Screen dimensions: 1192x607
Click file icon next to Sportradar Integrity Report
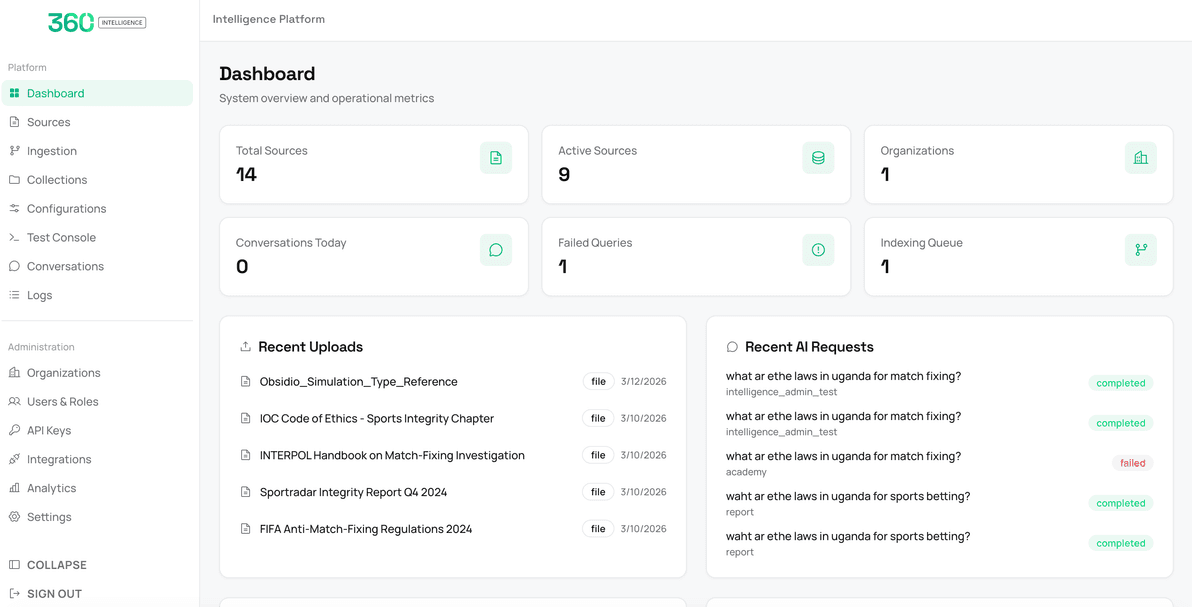246,492
